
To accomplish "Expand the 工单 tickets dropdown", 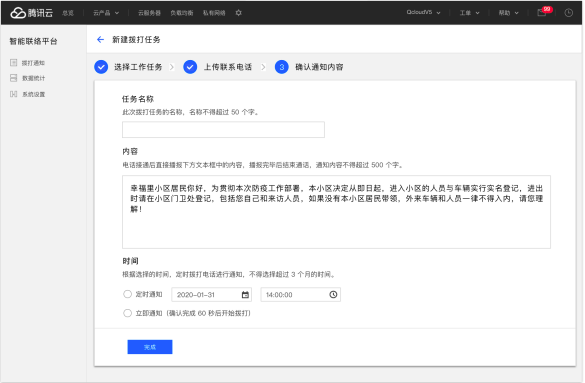I will pyautogui.click(x=469, y=13).
